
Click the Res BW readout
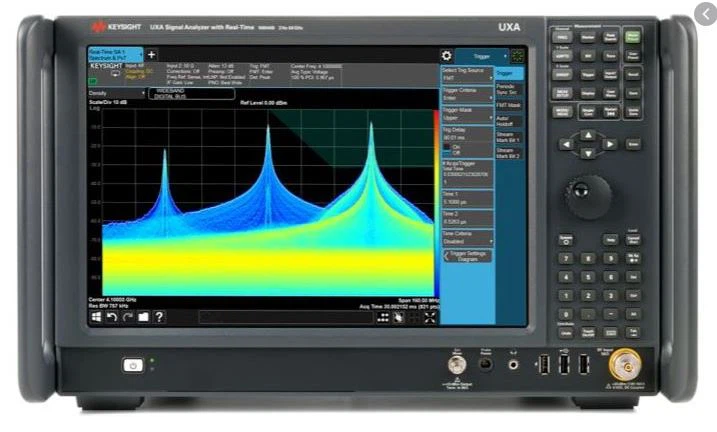(108, 306)
